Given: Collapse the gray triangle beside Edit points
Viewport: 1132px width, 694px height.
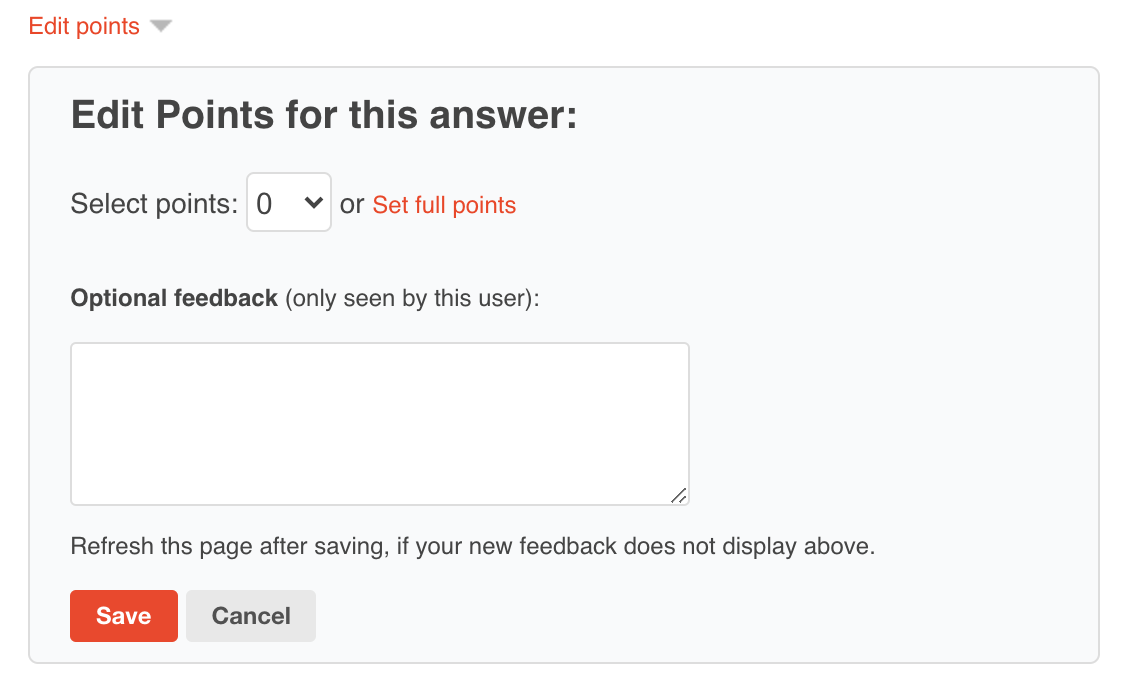Looking at the screenshot, I should tap(161, 27).
